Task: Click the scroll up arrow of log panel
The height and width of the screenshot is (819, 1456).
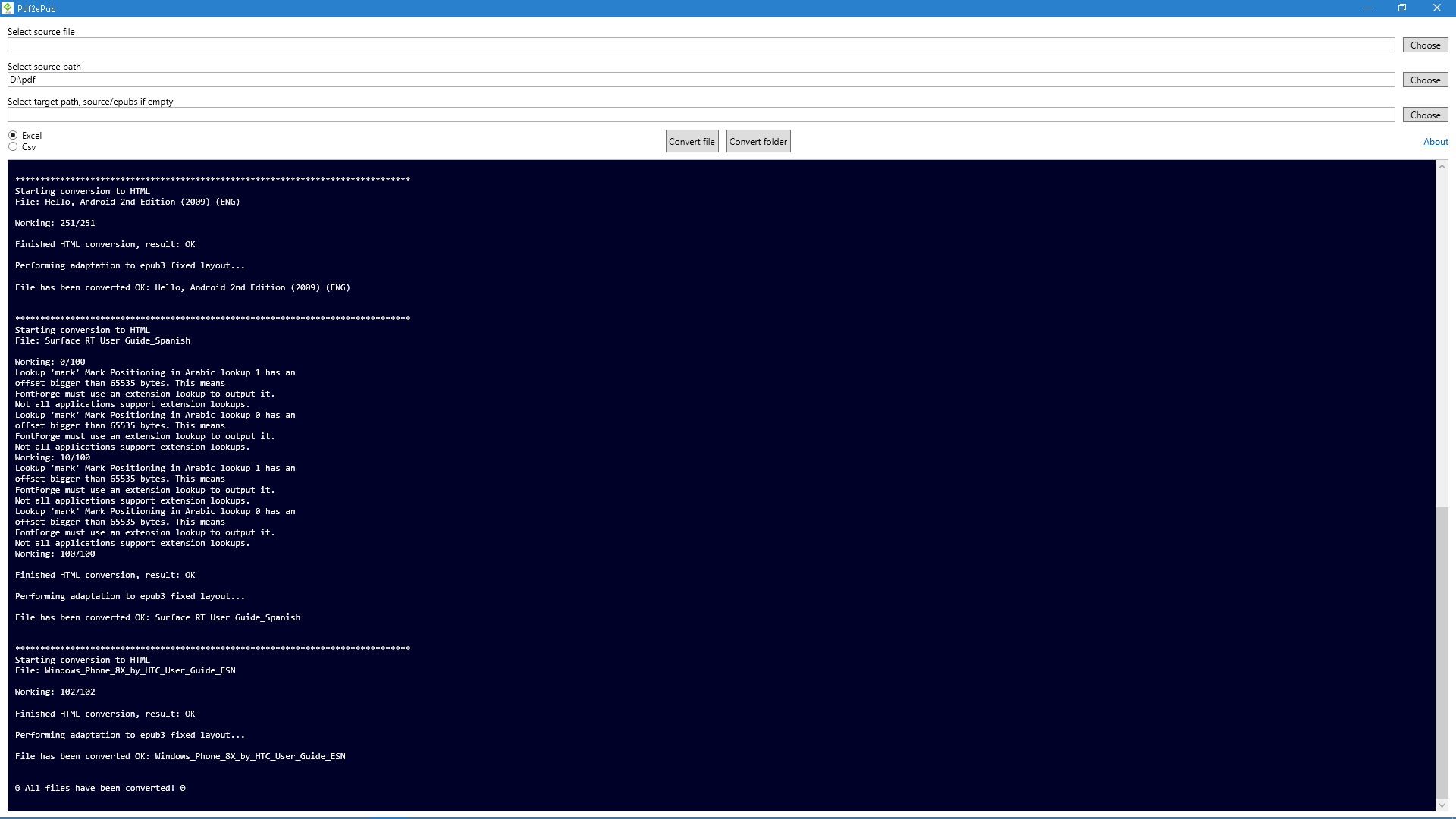Action: tap(1442, 166)
